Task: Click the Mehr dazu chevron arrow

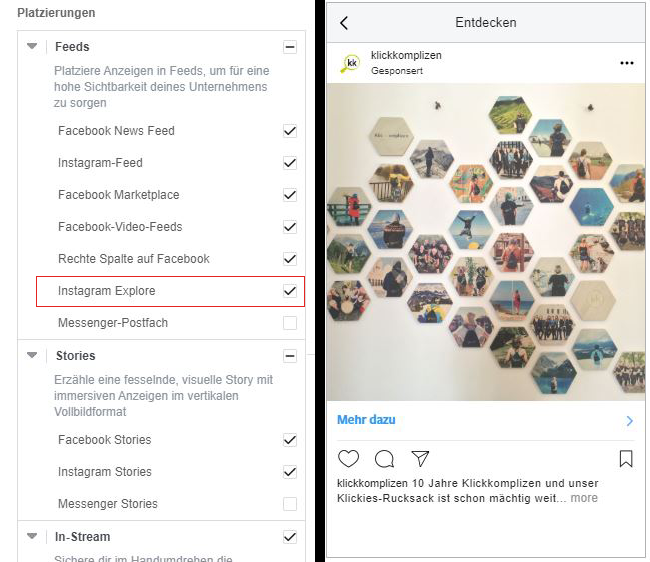Action: click(629, 421)
